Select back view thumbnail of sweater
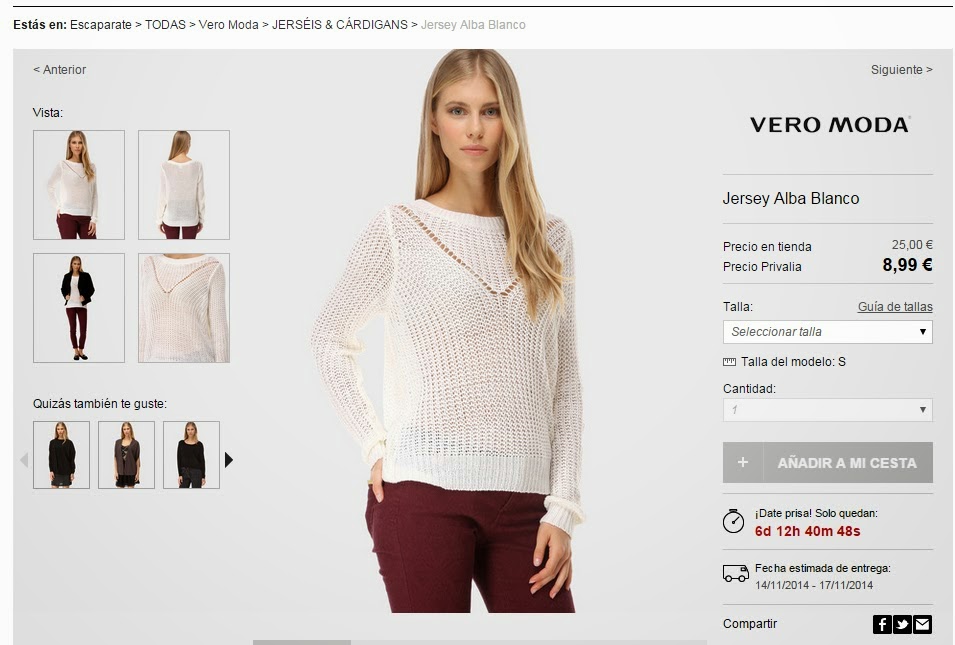The width and height of the screenshot is (955, 645). pyautogui.click(x=184, y=185)
